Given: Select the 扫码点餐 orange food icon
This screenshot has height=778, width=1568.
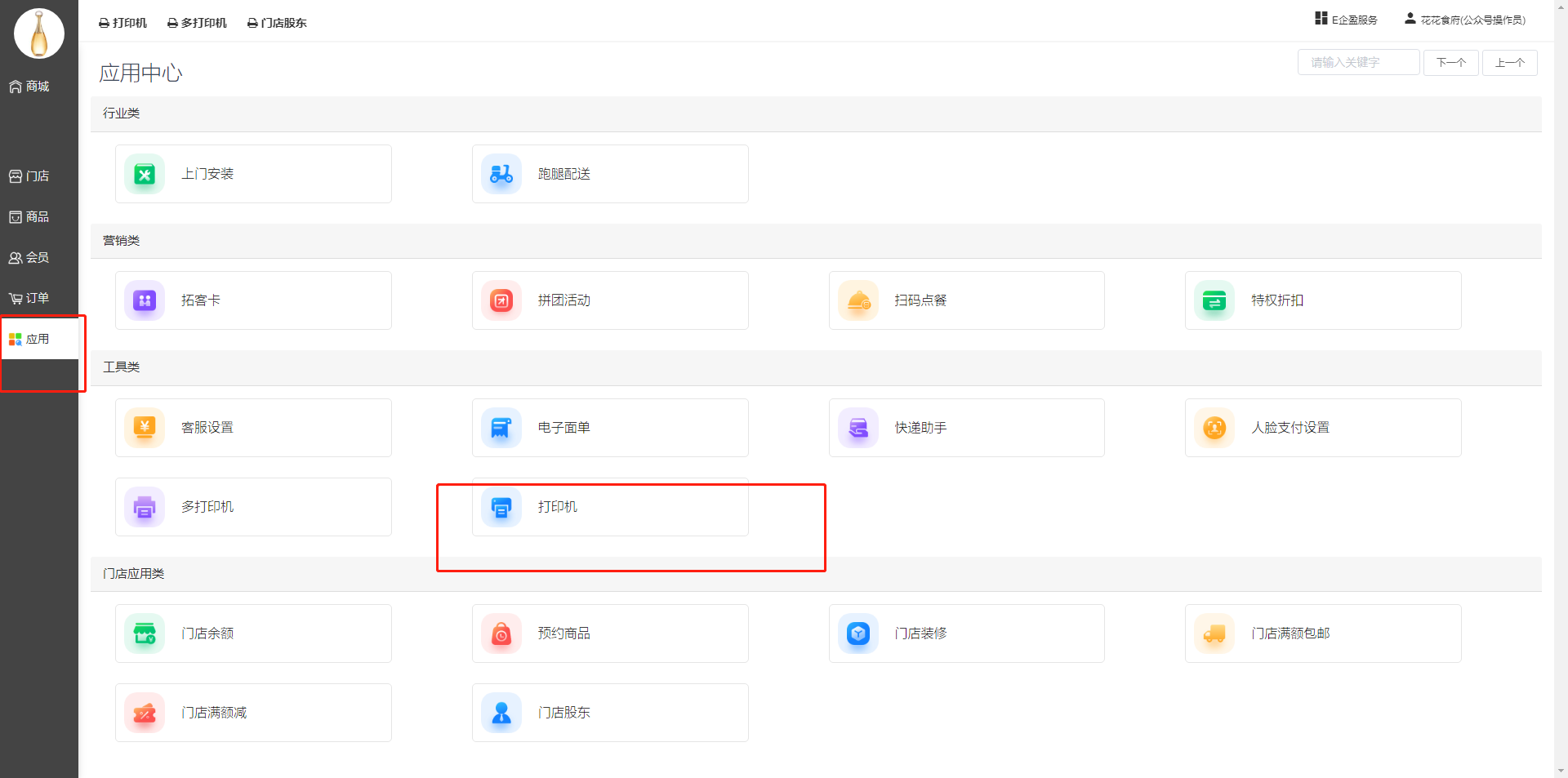Looking at the screenshot, I should (857, 301).
